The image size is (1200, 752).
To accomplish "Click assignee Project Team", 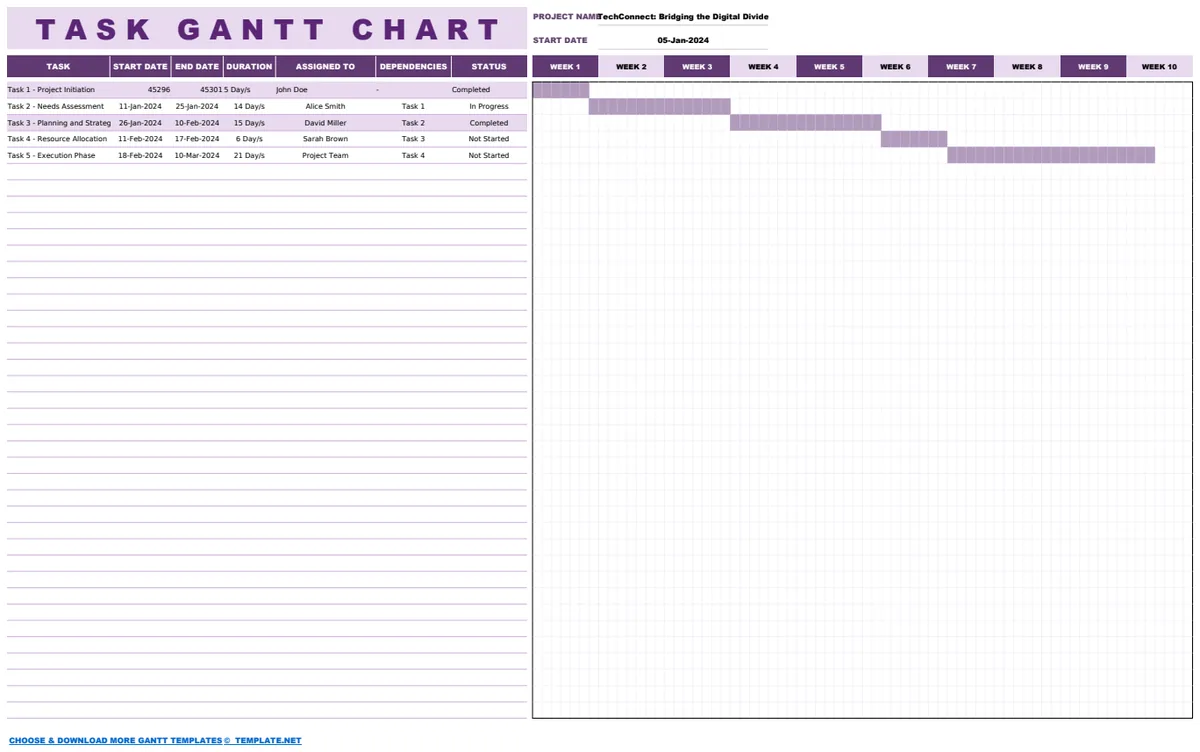I will point(326,155).
